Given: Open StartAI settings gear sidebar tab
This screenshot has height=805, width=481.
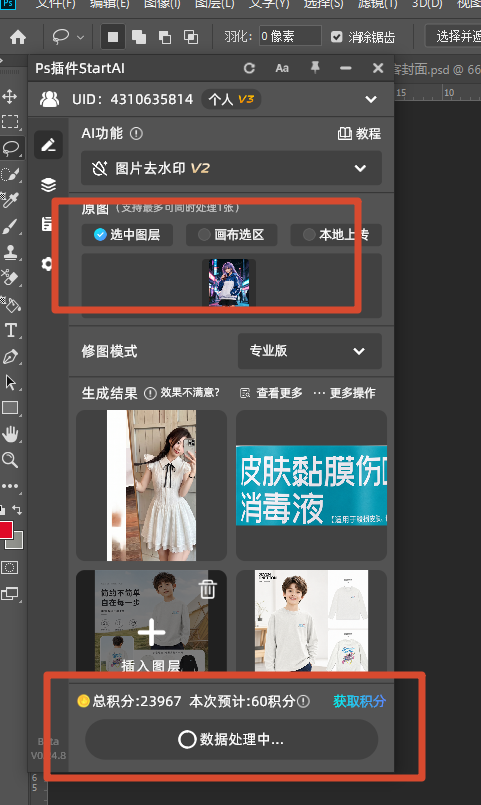Looking at the screenshot, I should pos(47,264).
